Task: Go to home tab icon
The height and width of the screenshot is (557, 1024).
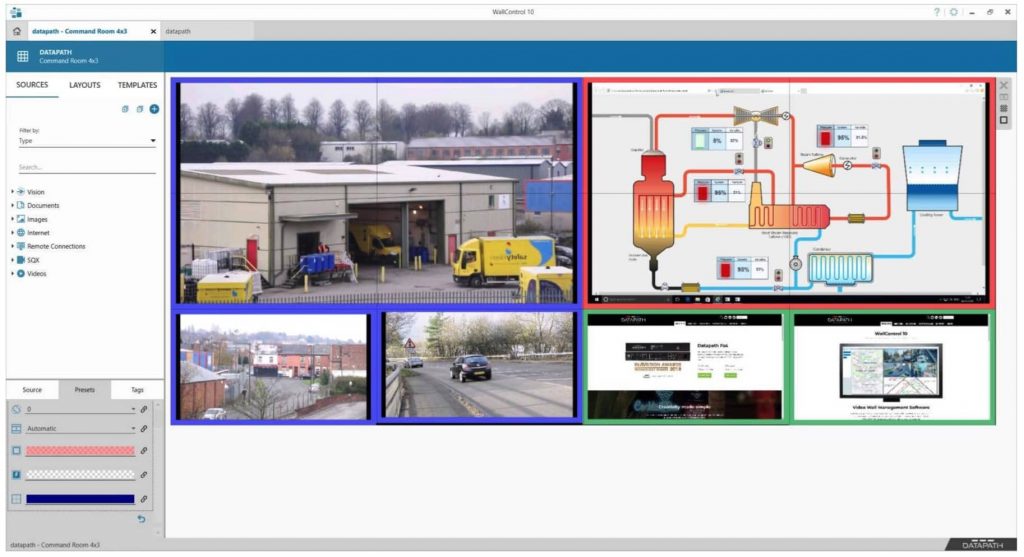Action: pyautogui.click(x=17, y=31)
